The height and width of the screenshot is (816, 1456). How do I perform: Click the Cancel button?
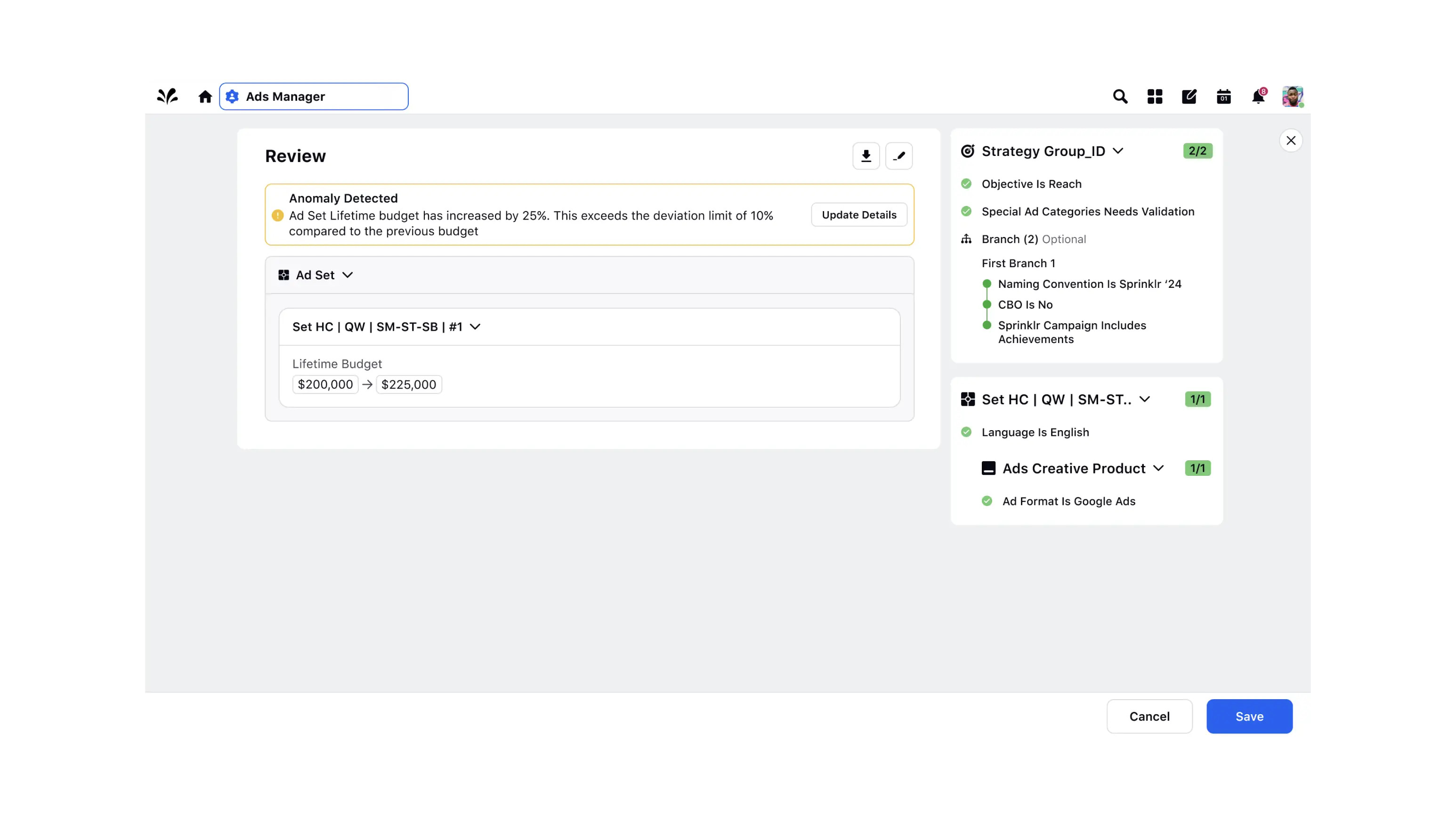(x=1149, y=717)
